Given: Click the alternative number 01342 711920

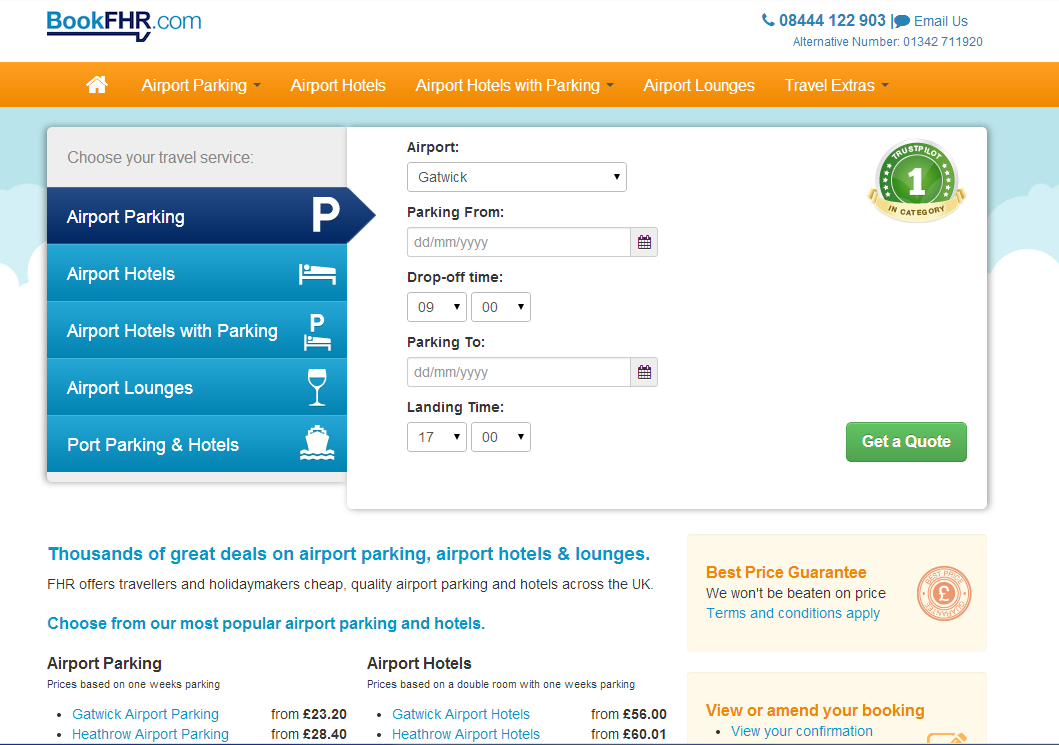Looking at the screenshot, I should [x=943, y=42].
